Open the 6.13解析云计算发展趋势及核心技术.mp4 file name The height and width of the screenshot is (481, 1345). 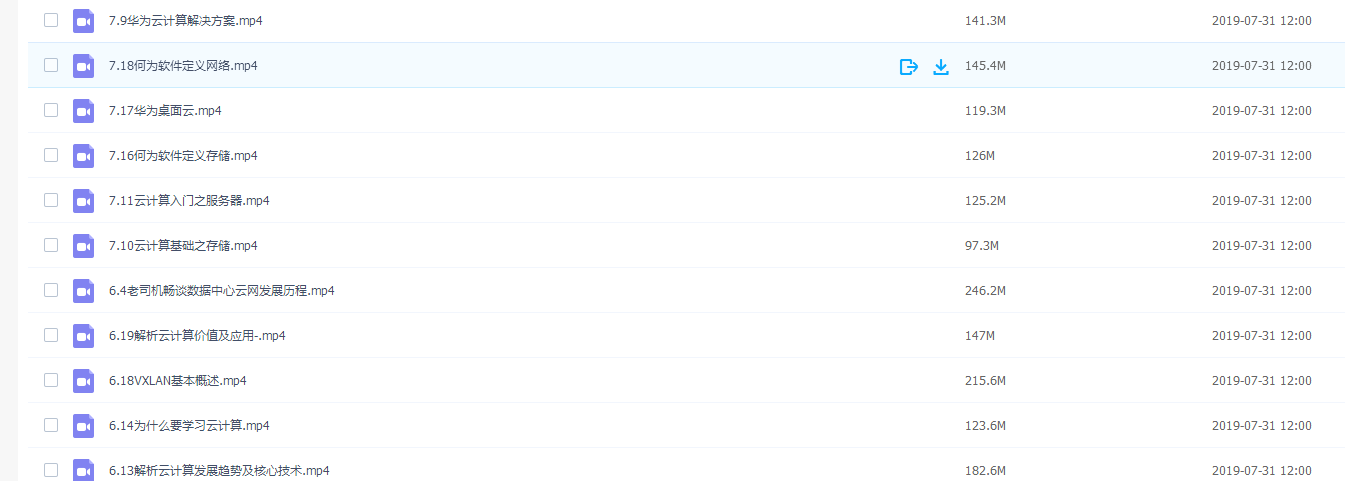pyautogui.click(x=219, y=471)
